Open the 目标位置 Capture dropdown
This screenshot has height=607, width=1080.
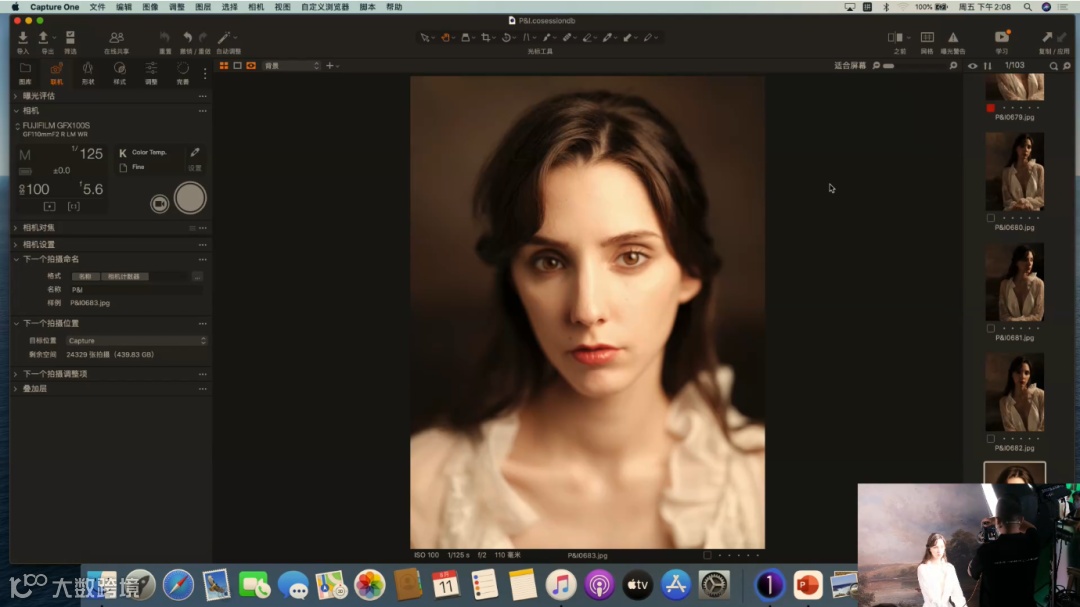click(136, 340)
